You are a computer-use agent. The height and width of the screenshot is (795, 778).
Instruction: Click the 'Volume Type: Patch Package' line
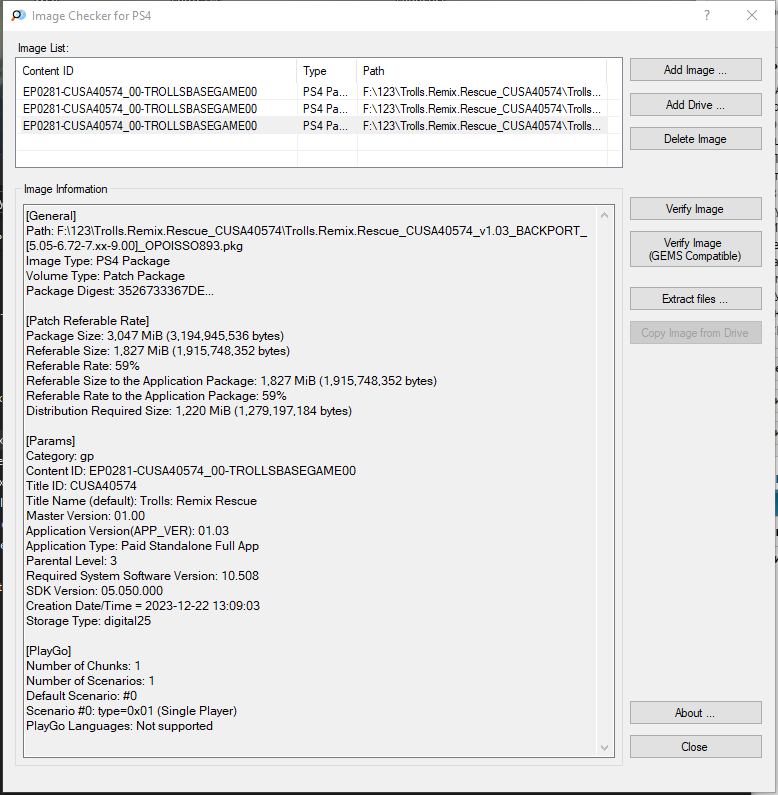105,276
